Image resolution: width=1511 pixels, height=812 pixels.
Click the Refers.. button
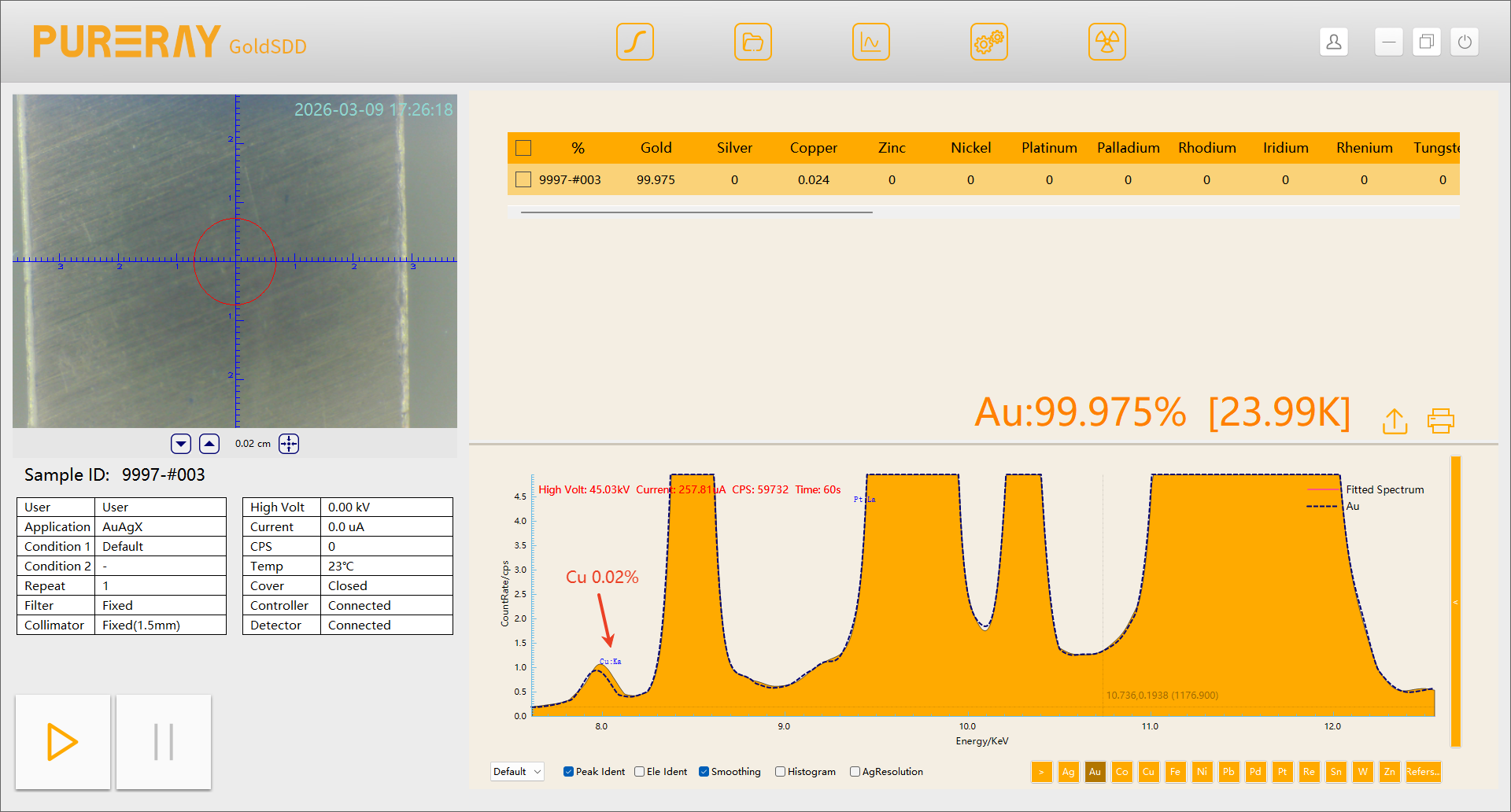tap(1422, 772)
